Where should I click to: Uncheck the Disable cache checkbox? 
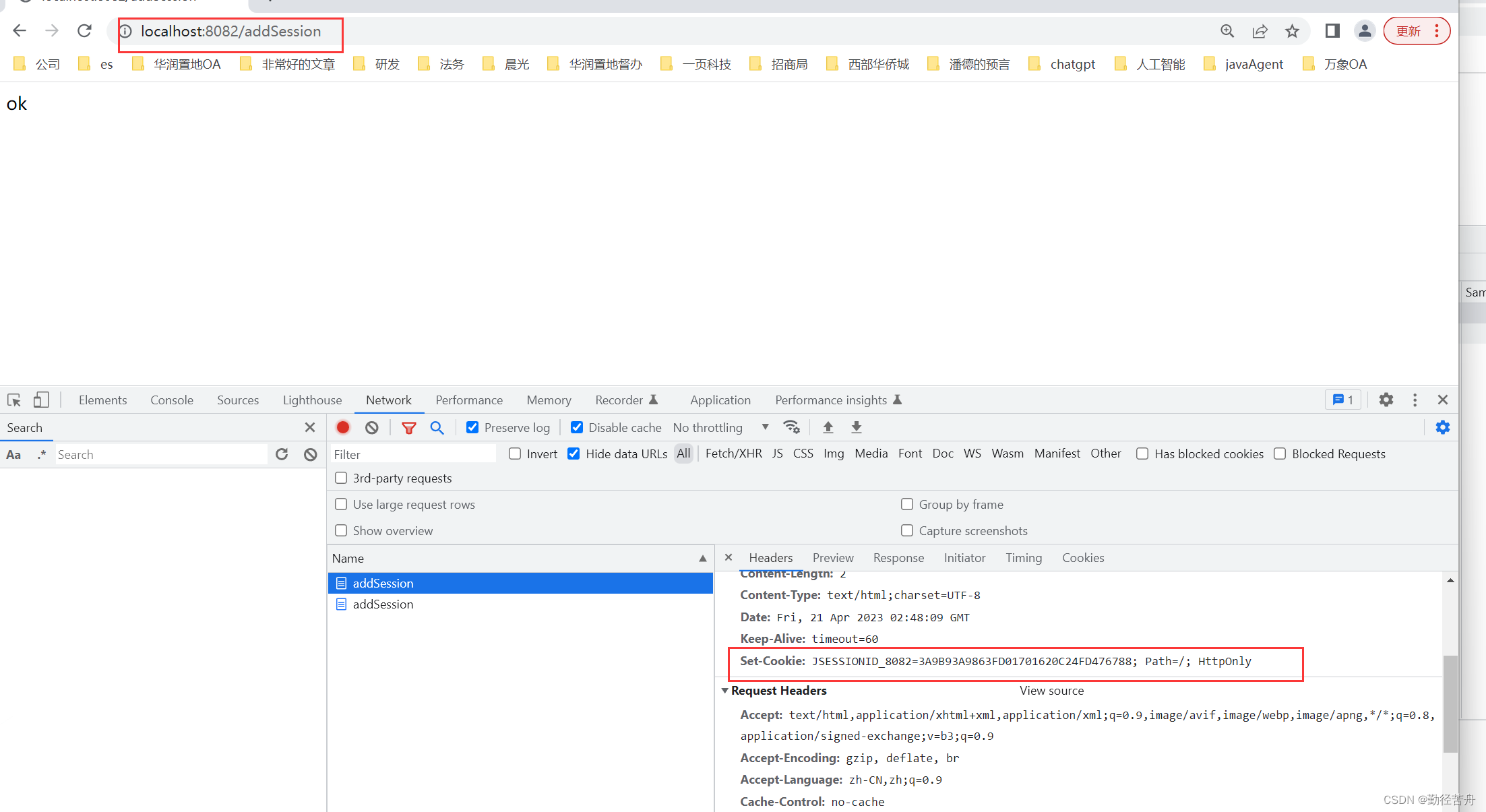(577, 427)
